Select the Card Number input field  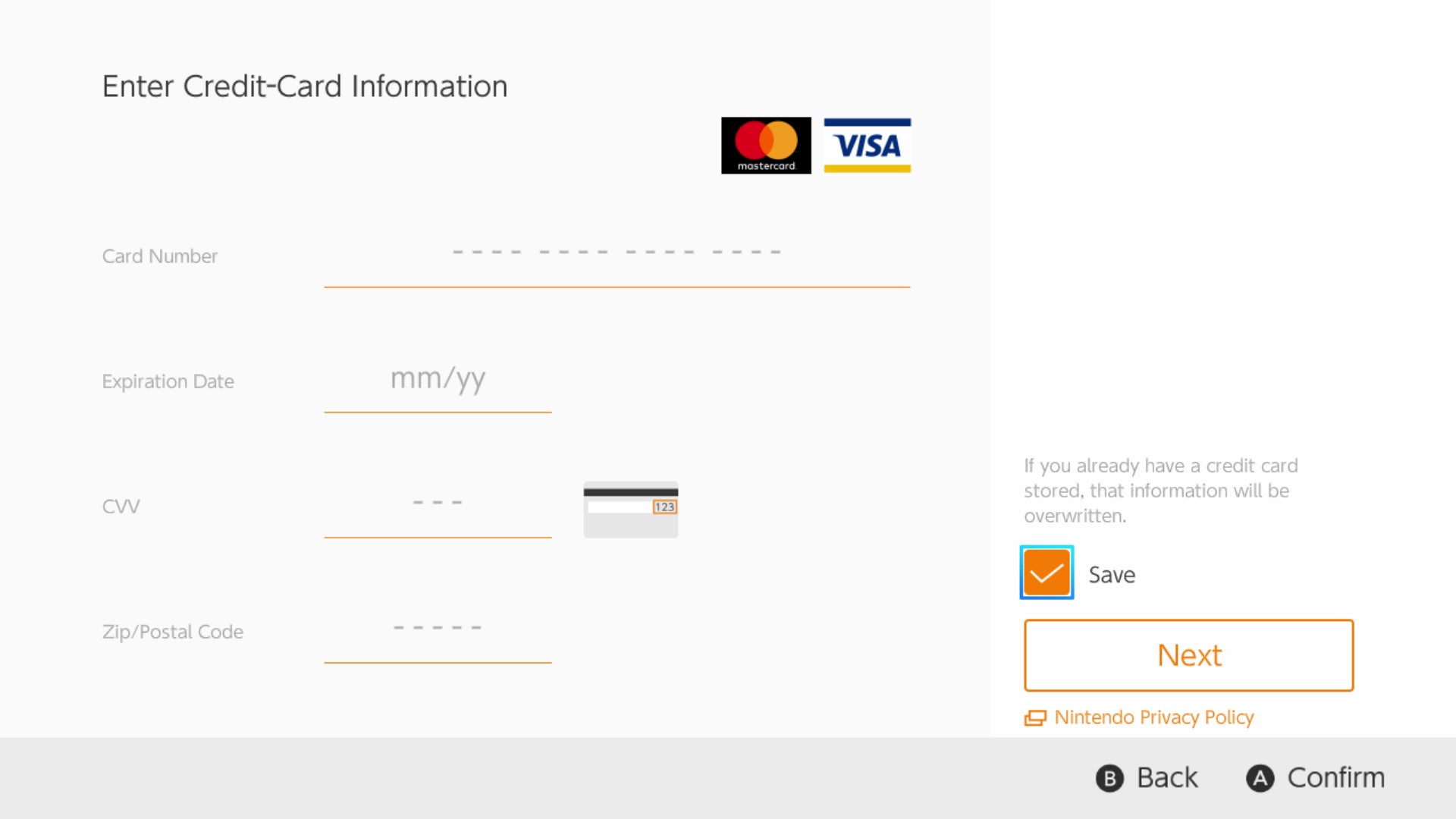pyautogui.click(x=617, y=255)
